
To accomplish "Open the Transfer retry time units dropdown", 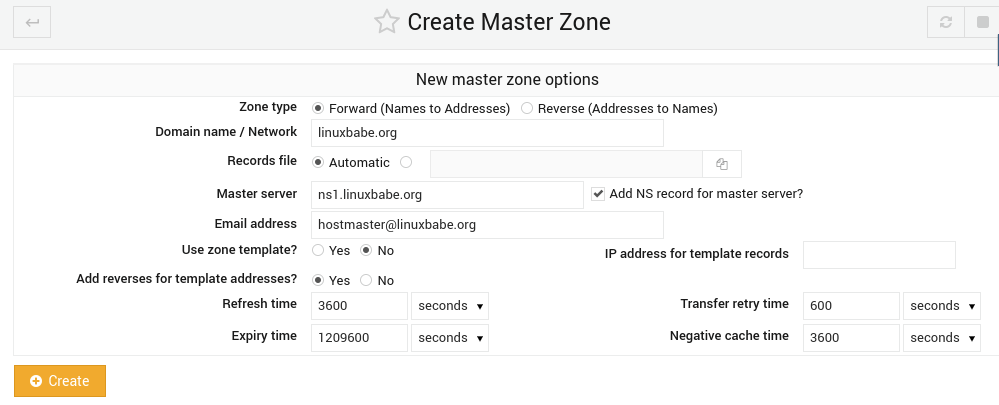I will [942, 306].
